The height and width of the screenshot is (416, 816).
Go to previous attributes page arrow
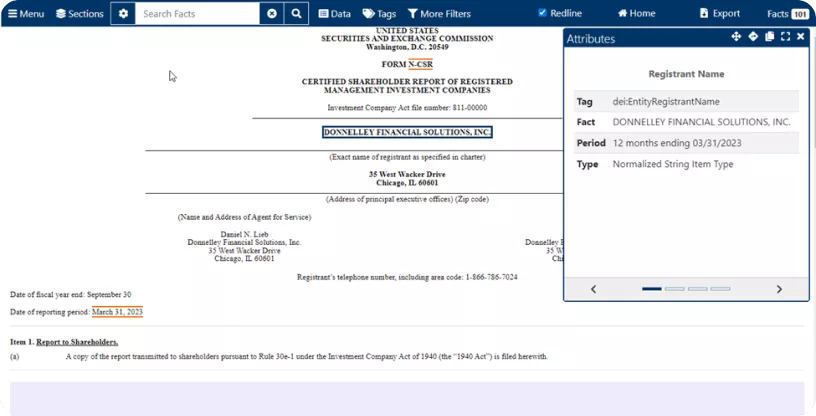[593, 289]
